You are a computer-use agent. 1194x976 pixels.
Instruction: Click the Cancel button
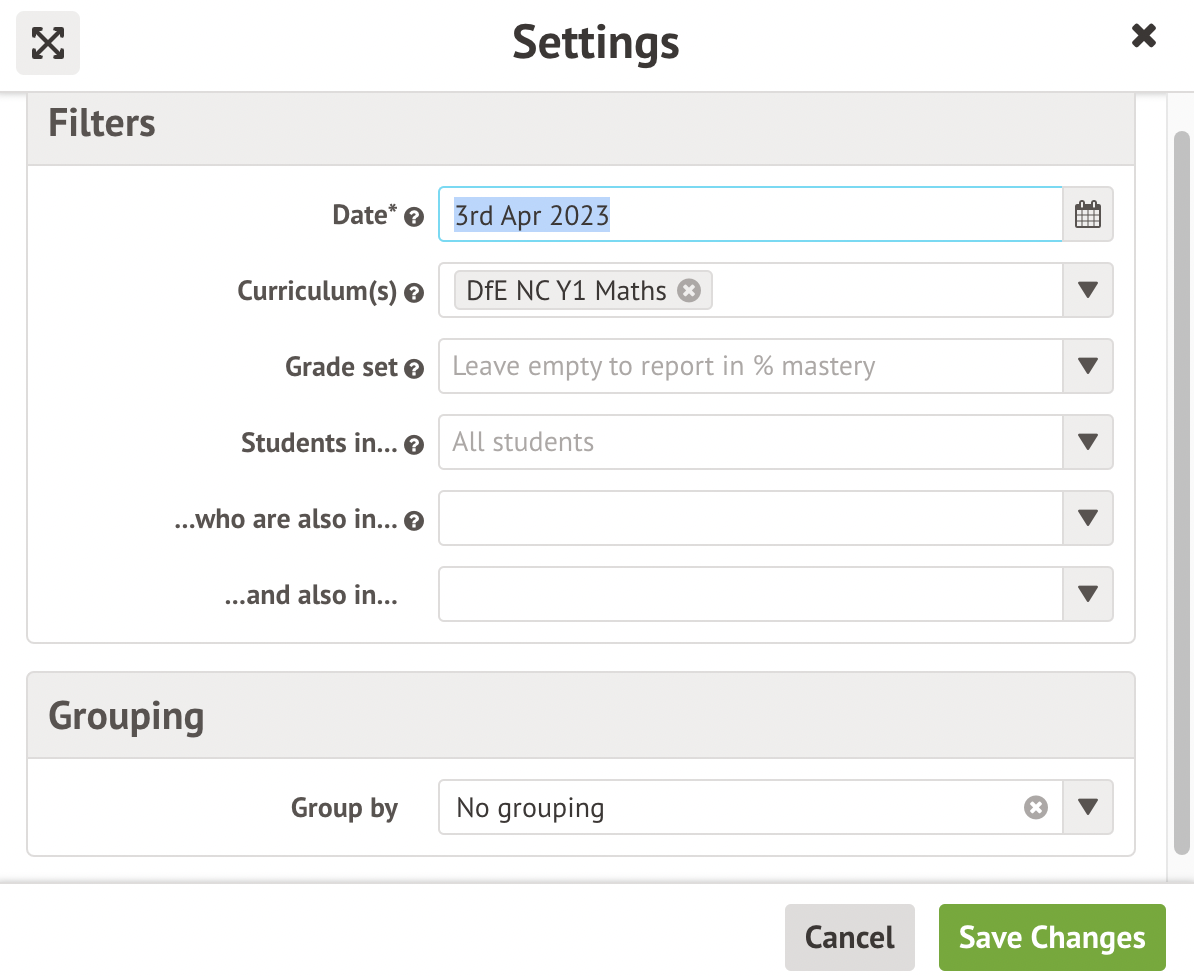pyautogui.click(x=849, y=937)
